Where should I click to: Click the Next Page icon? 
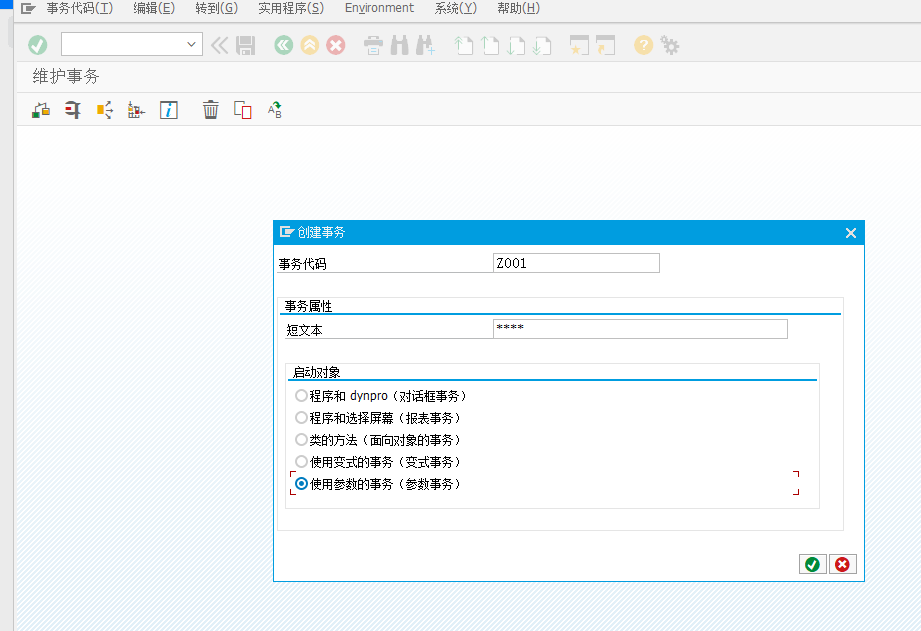516,45
